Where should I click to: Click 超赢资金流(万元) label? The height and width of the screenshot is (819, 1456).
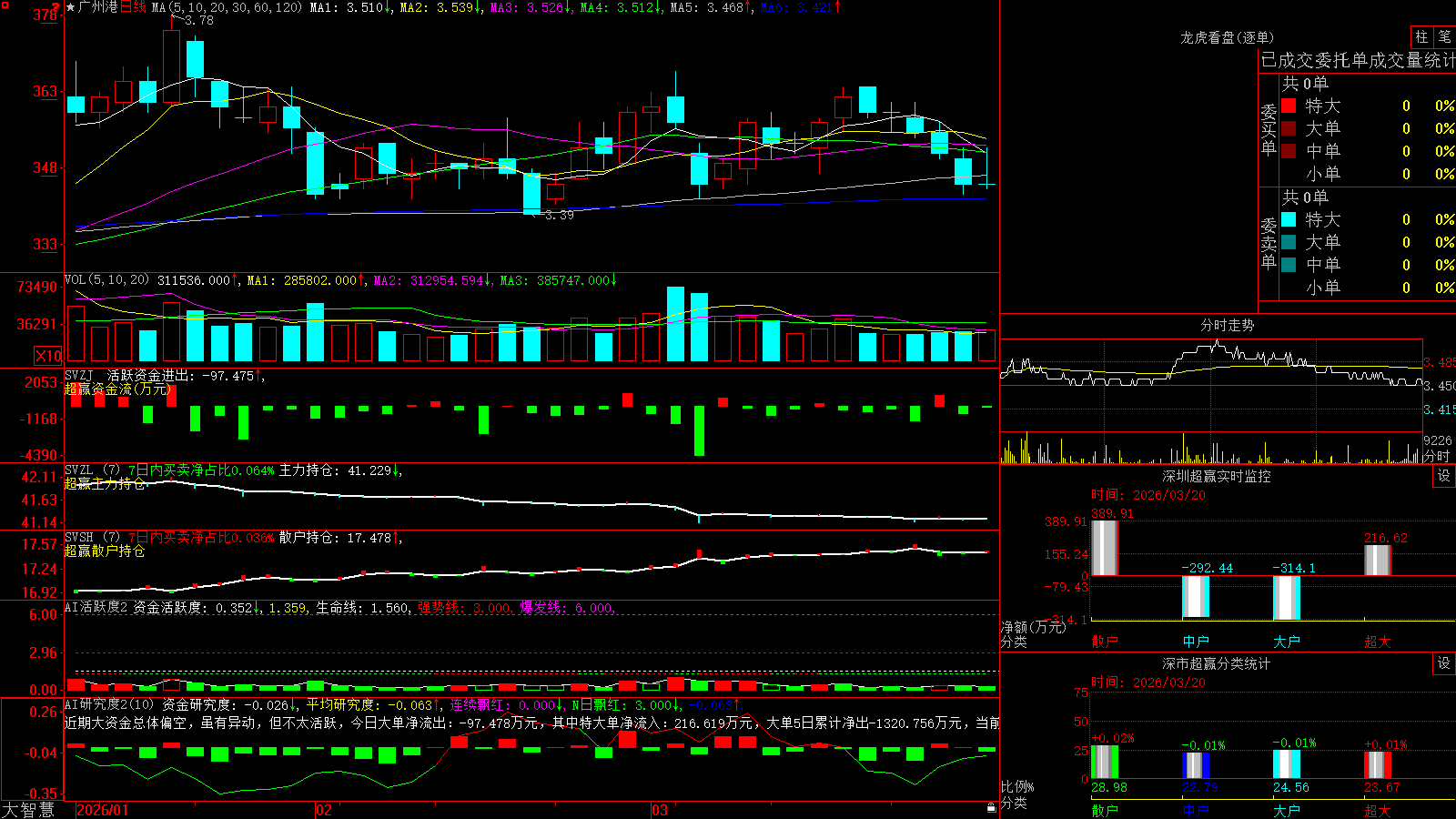[x=118, y=389]
